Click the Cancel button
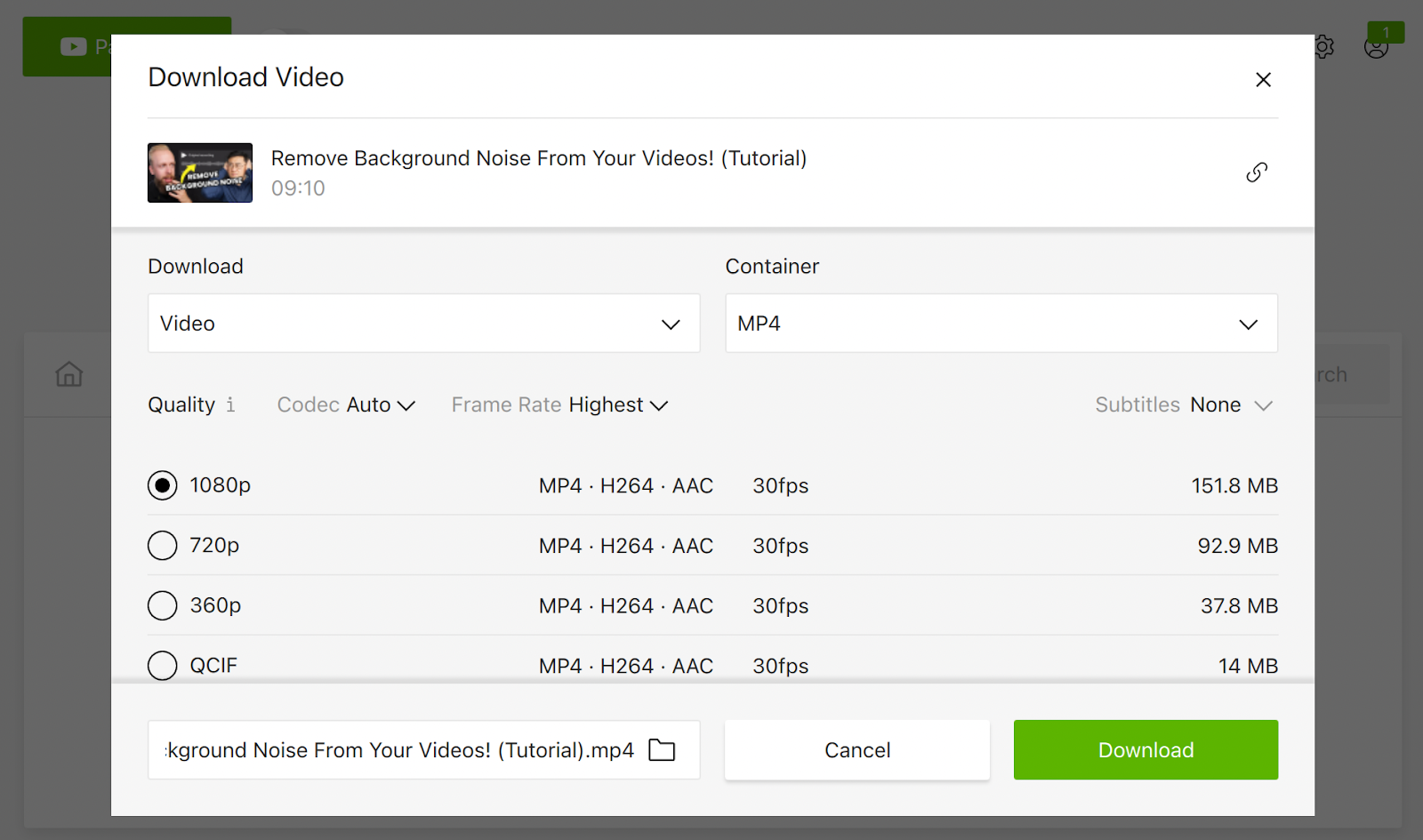Image resolution: width=1423 pixels, height=840 pixels. coord(856,749)
